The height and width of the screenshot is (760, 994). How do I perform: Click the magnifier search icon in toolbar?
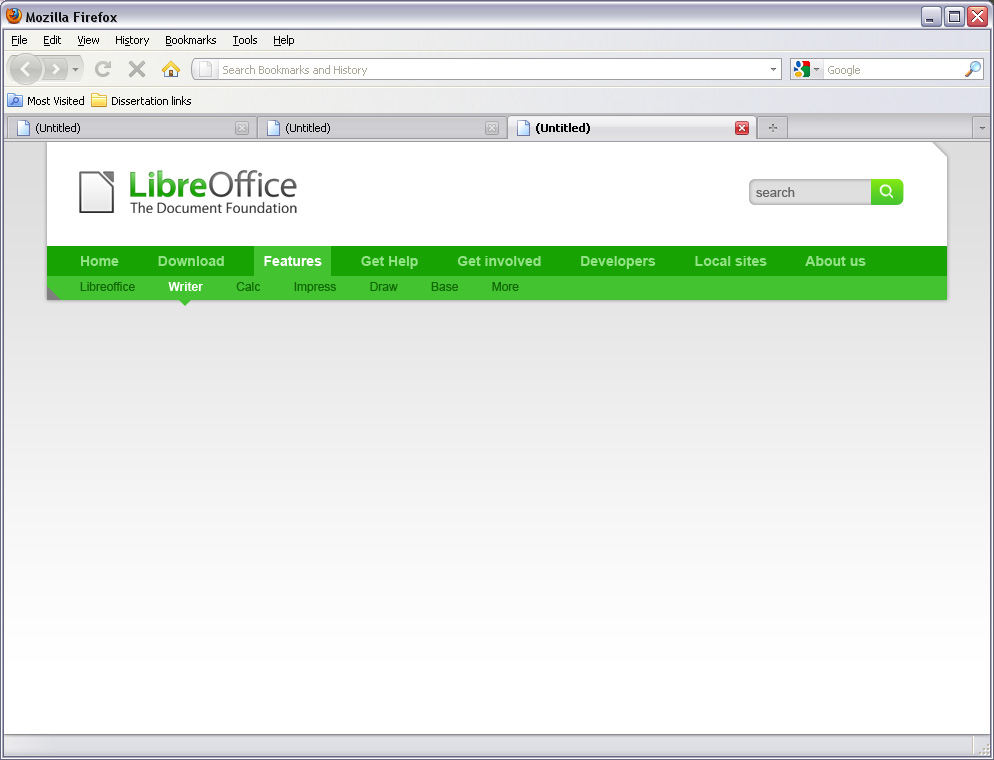coord(972,69)
